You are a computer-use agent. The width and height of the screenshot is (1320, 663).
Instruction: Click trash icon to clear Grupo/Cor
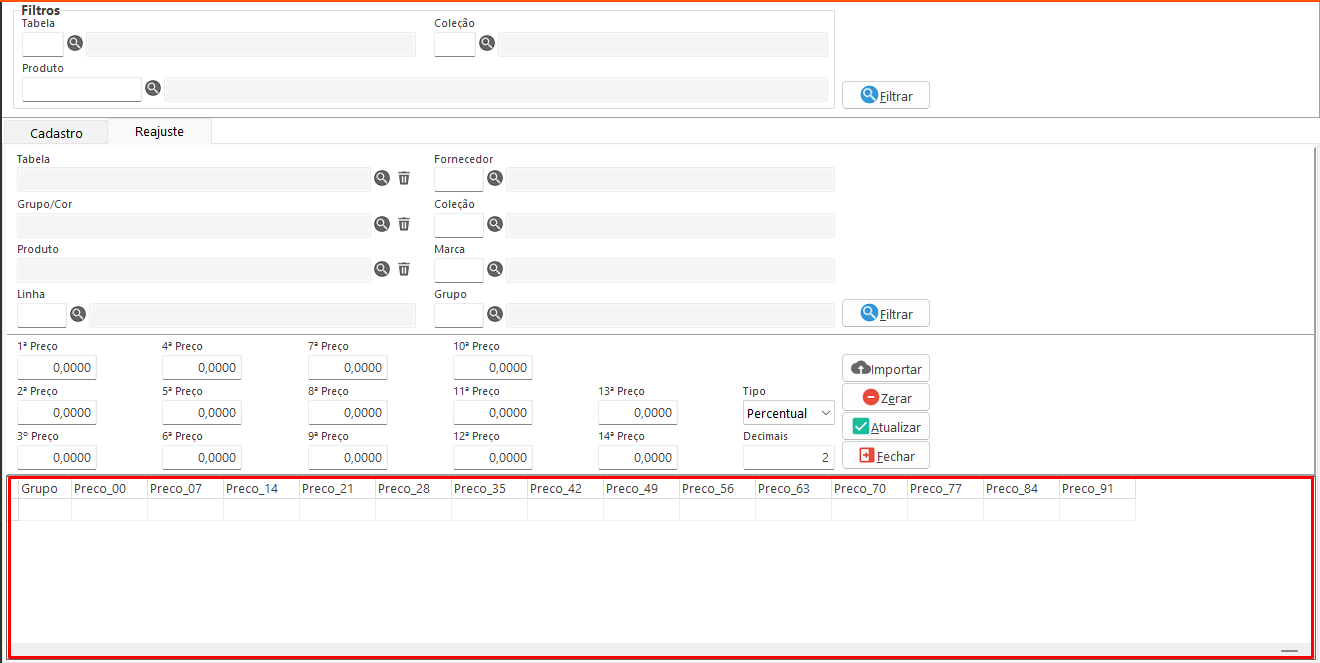click(x=404, y=224)
